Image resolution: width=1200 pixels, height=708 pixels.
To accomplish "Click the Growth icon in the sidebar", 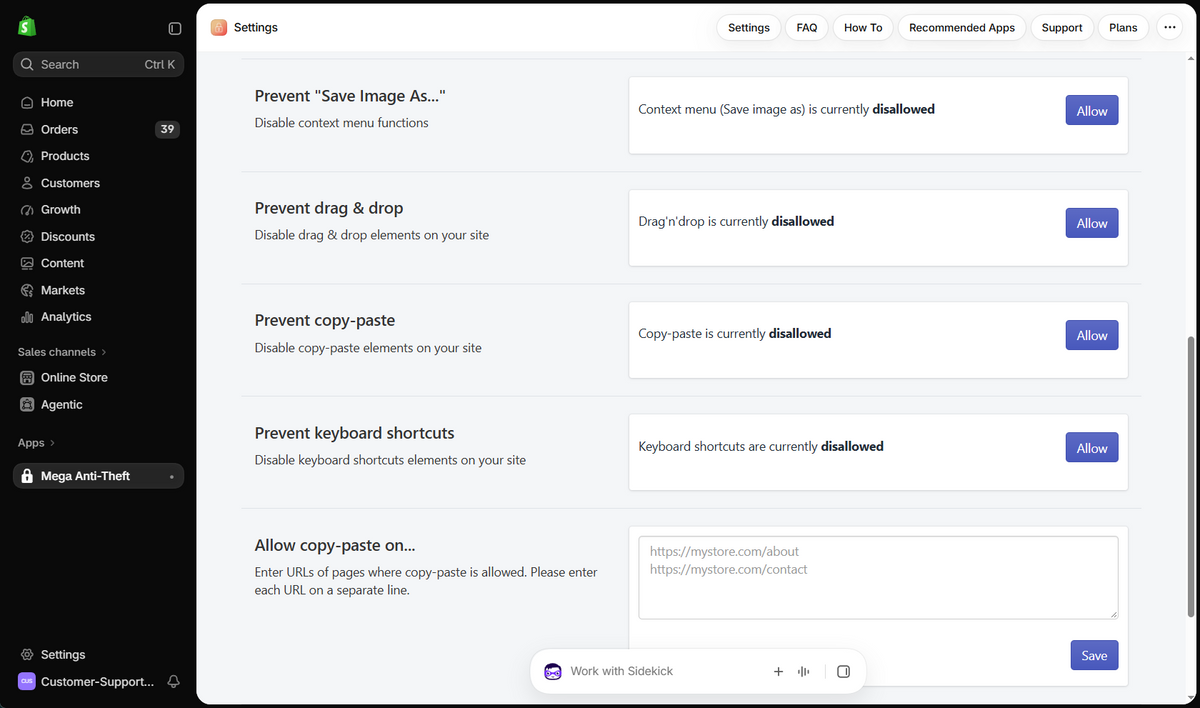I will (27, 210).
